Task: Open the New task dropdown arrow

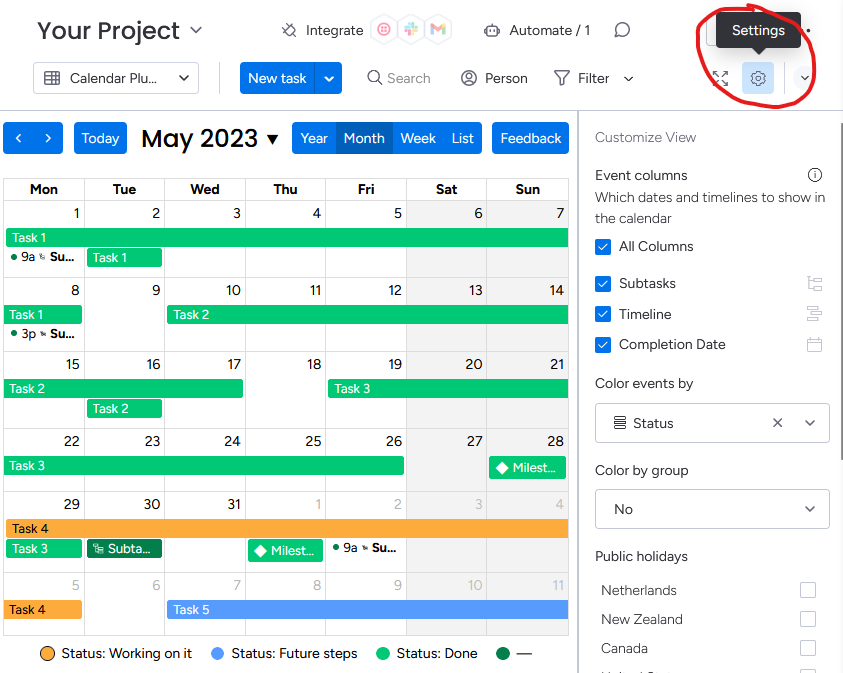Action: [329, 78]
